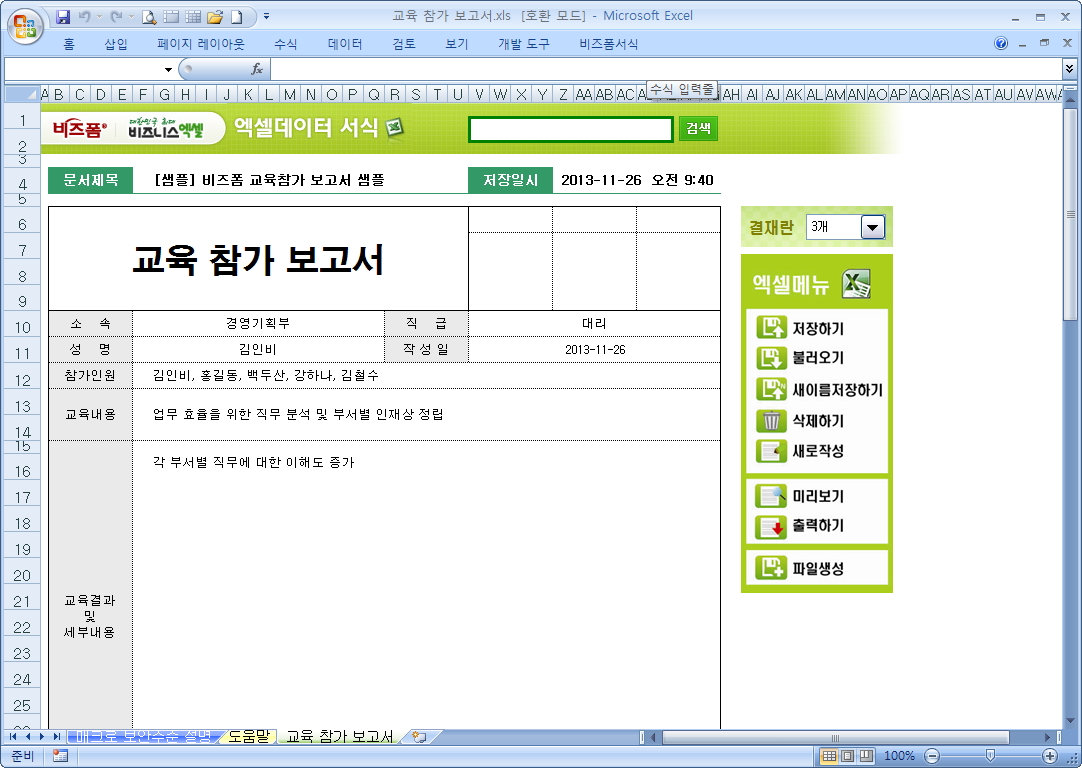1082x768 pixels.
Task: Select cell with participants 김인비, 홍길동
Action: pyautogui.click(x=426, y=375)
